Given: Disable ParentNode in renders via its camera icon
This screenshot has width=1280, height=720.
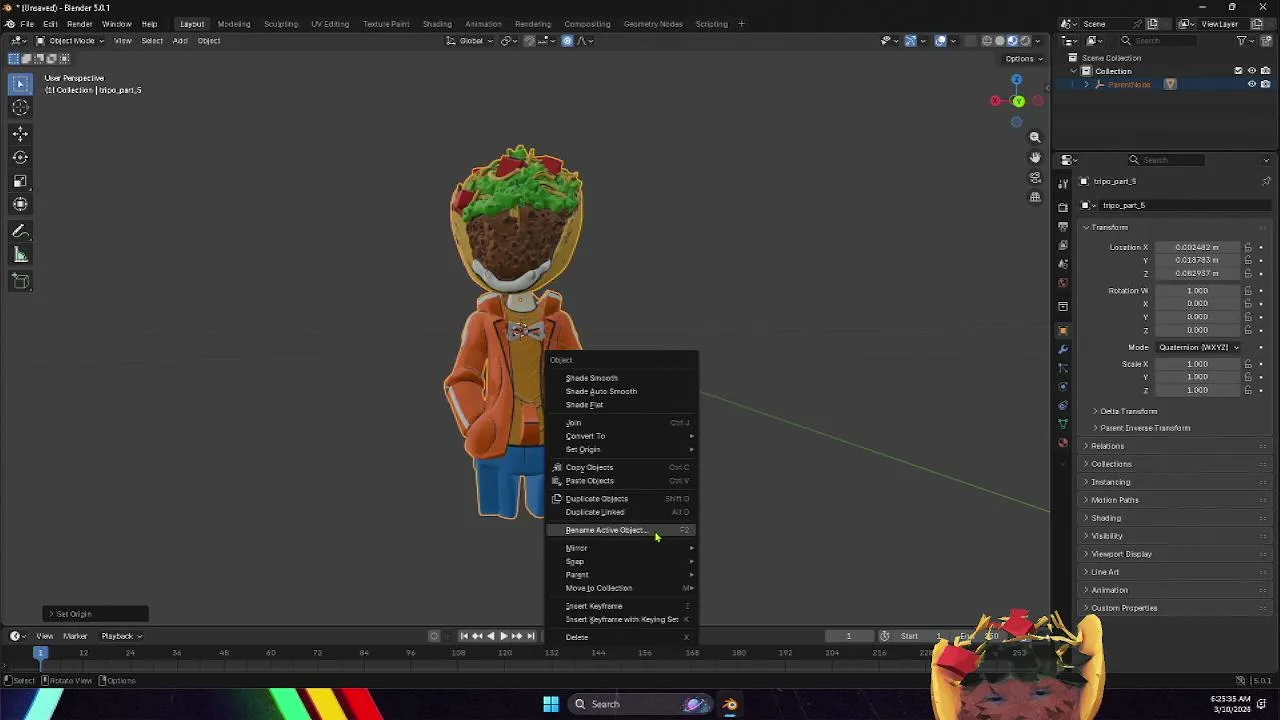Looking at the screenshot, I should coord(1264,84).
